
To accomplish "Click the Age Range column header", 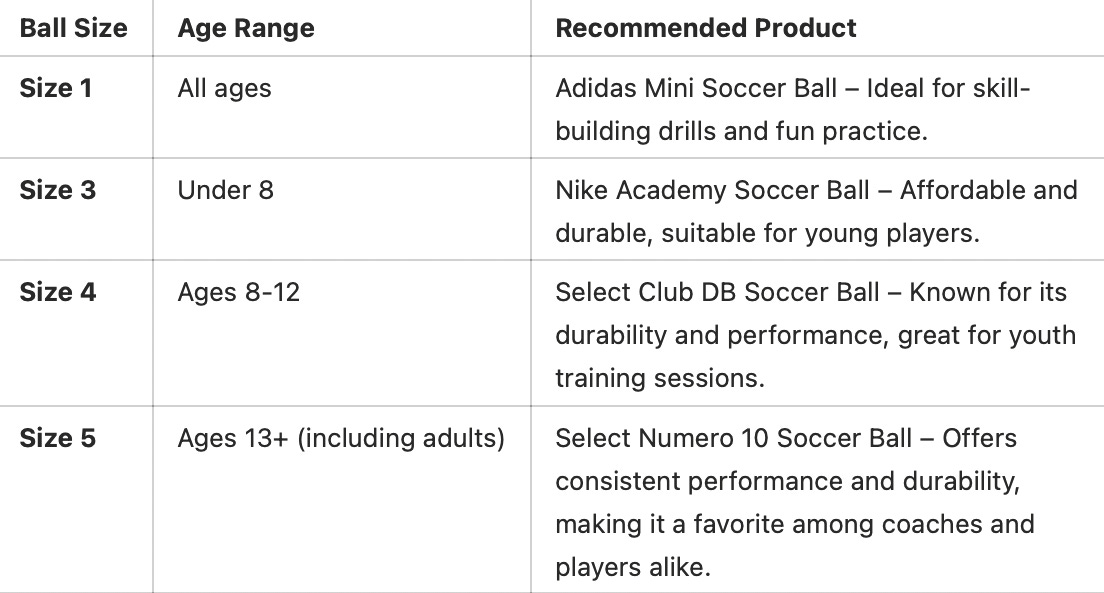I will click(x=245, y=28).
